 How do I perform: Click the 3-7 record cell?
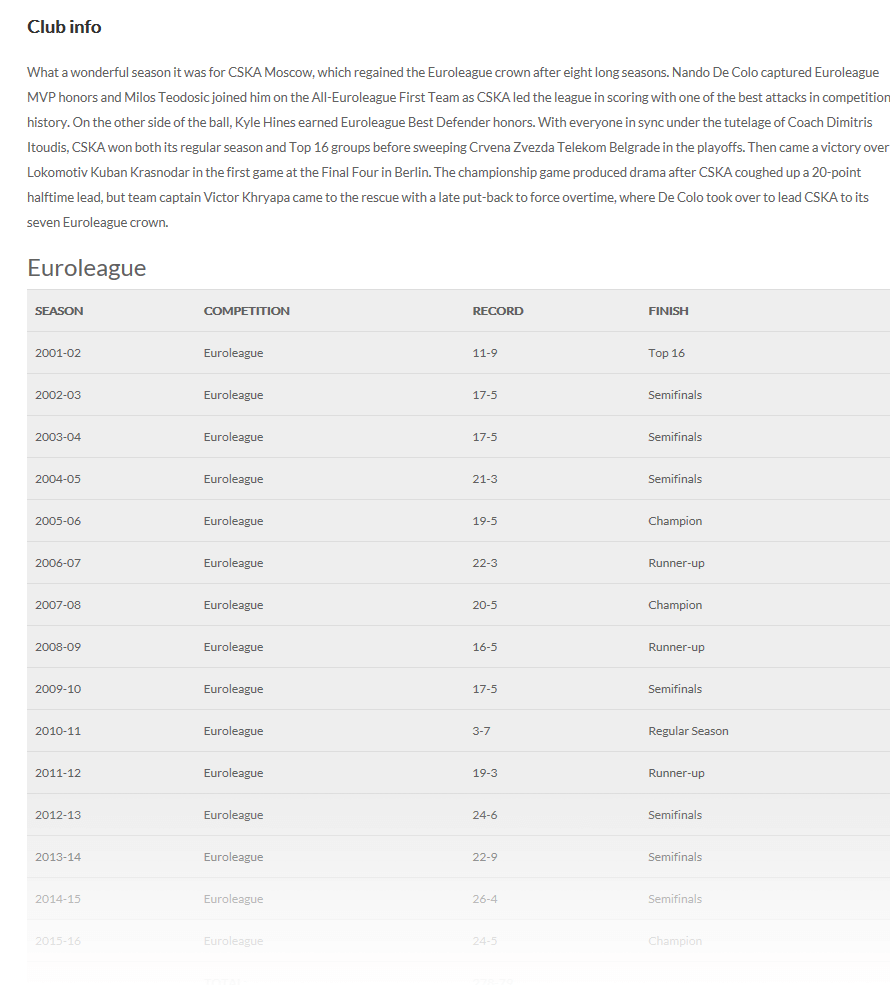tap(481, 731)
